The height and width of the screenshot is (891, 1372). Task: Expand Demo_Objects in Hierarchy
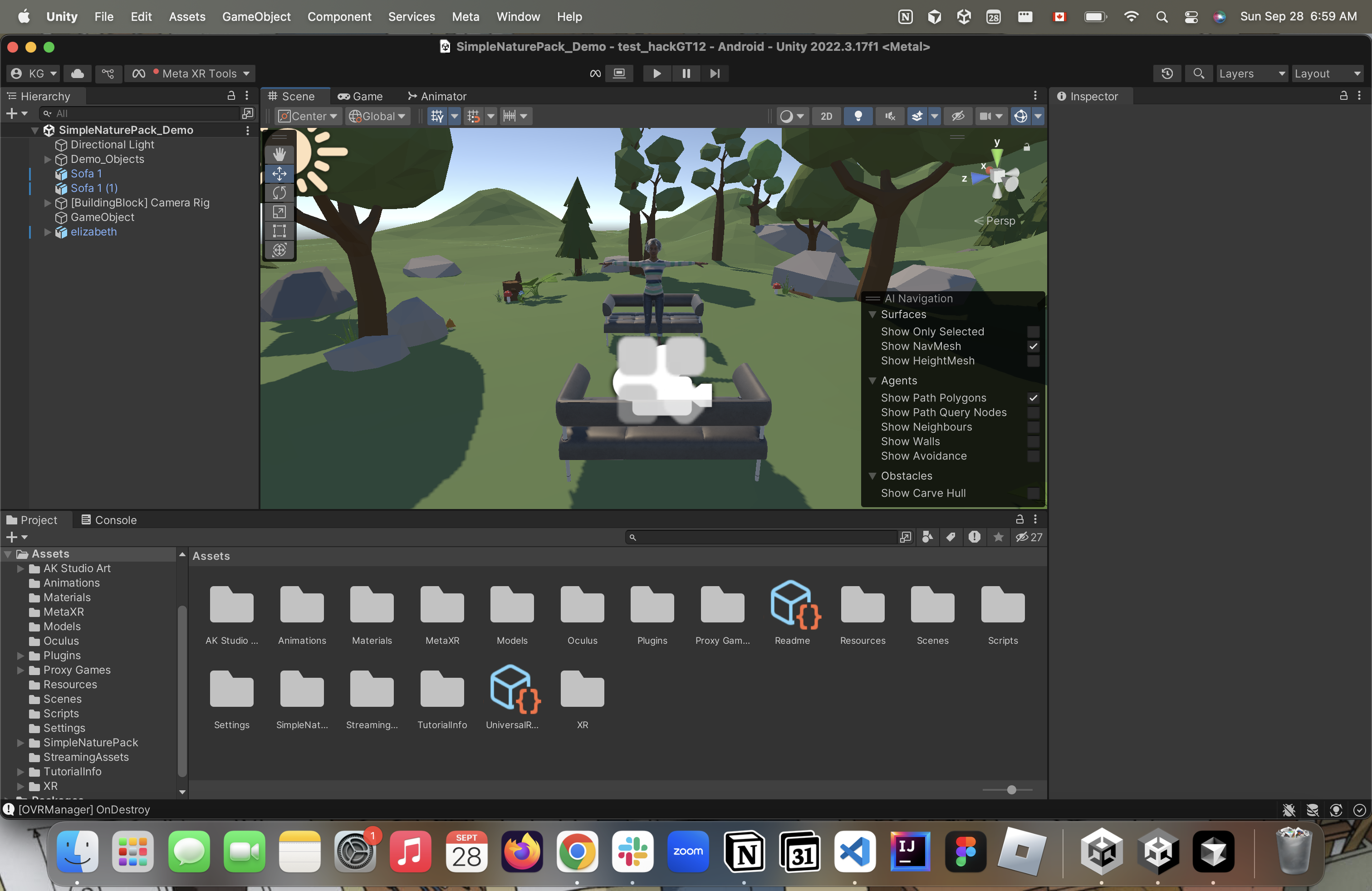[x=48, y=159]
